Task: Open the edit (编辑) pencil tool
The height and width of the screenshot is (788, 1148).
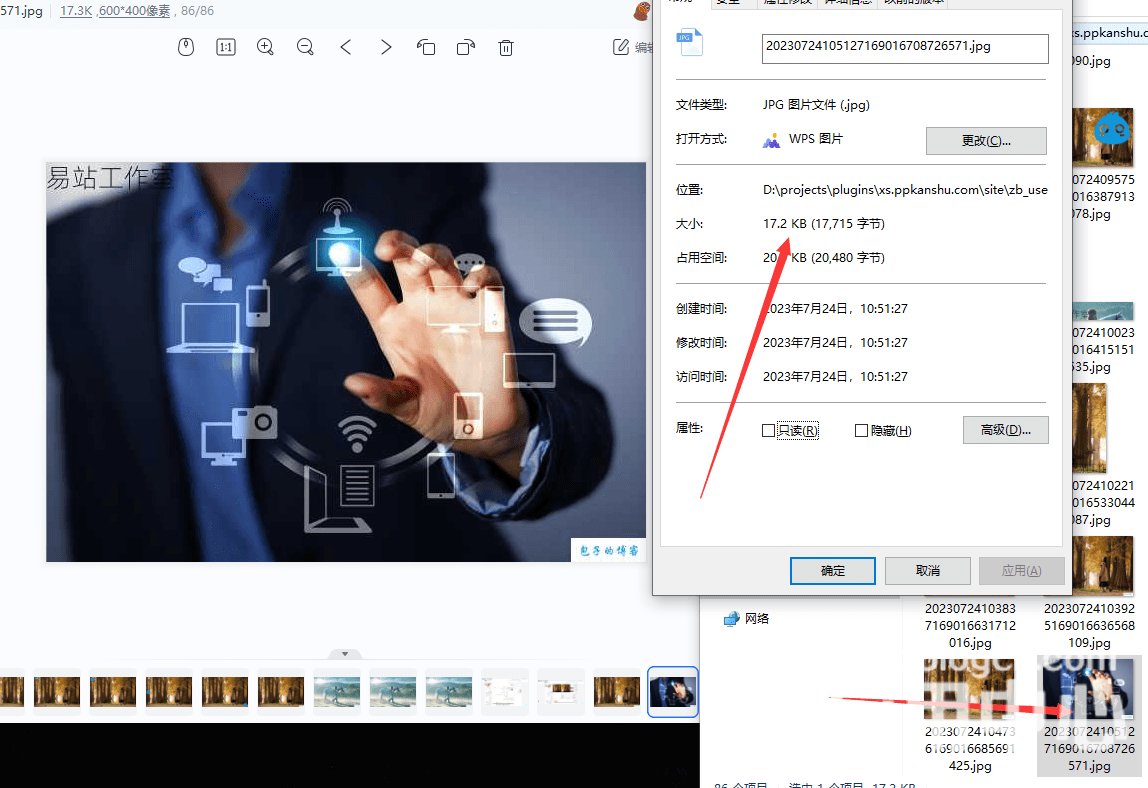Action: tap(632, 48)
